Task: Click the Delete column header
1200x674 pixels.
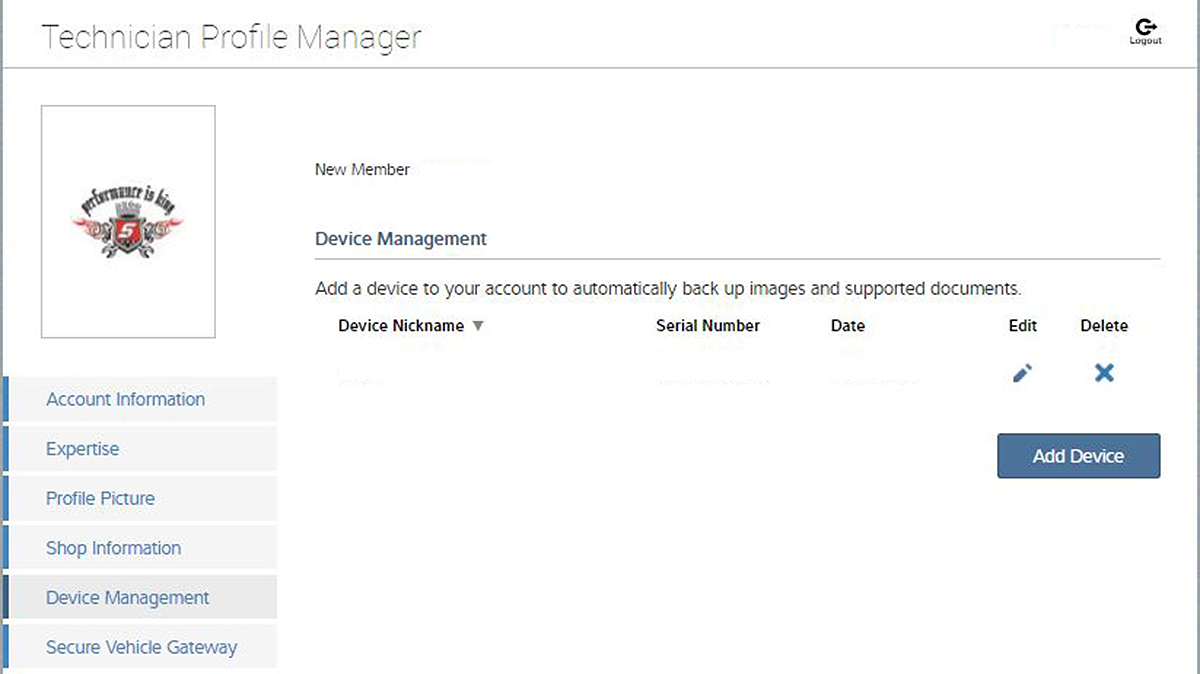Action: 1104,326
